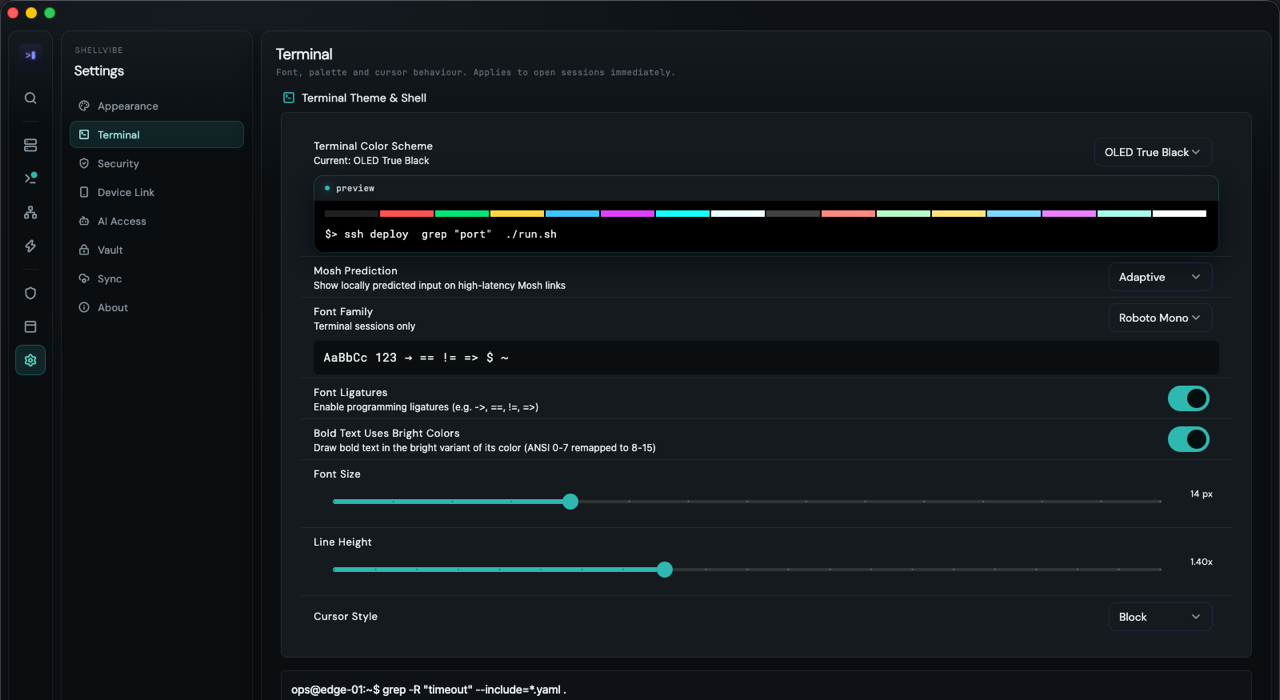Open AI Access settings
The height and width of the screenshot is (700, 1280).
(157, 221)
